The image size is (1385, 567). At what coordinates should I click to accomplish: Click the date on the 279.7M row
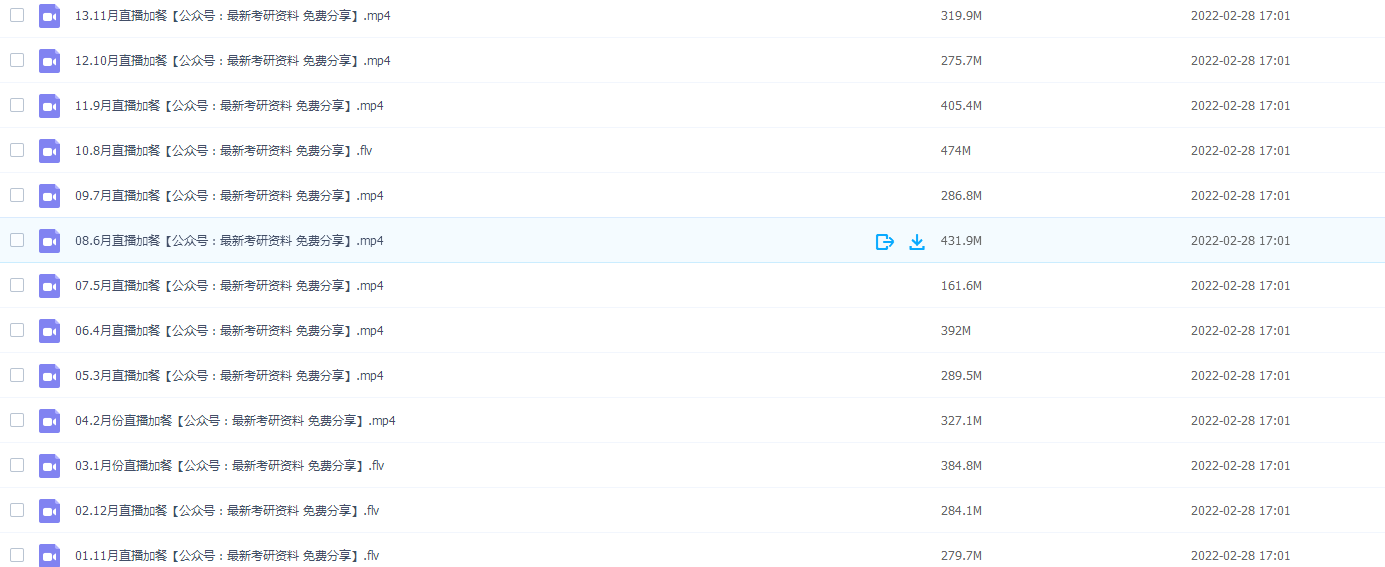tap(1240, 556)
